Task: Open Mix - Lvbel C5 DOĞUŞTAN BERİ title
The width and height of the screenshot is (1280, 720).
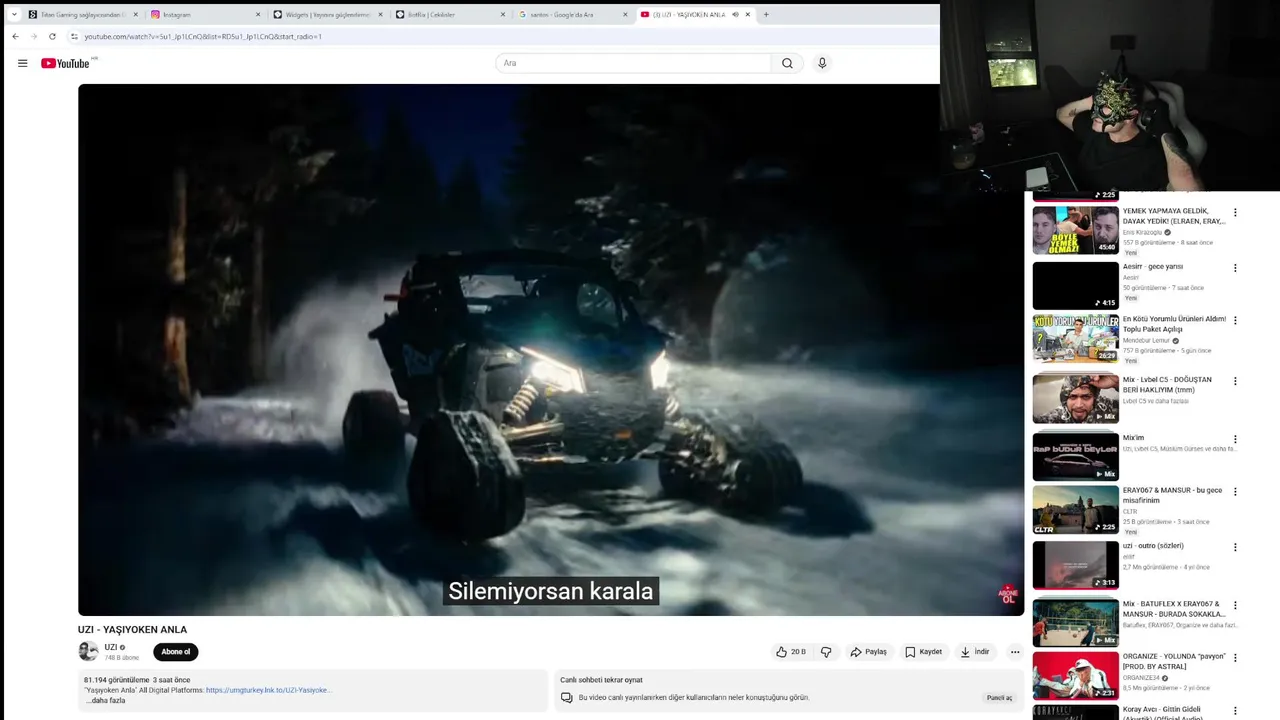Action: point(1167,384)
